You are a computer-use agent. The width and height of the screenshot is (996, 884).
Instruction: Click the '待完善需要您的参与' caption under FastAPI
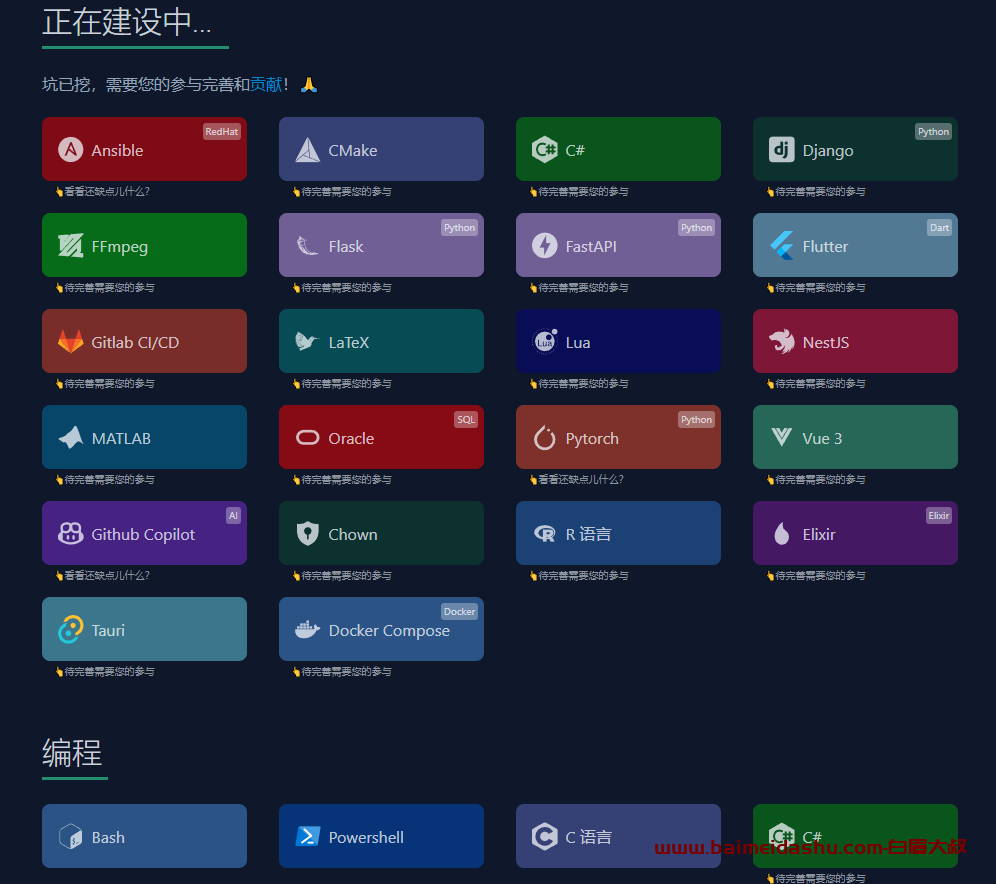pyautogui.click(x=579, y=288)
